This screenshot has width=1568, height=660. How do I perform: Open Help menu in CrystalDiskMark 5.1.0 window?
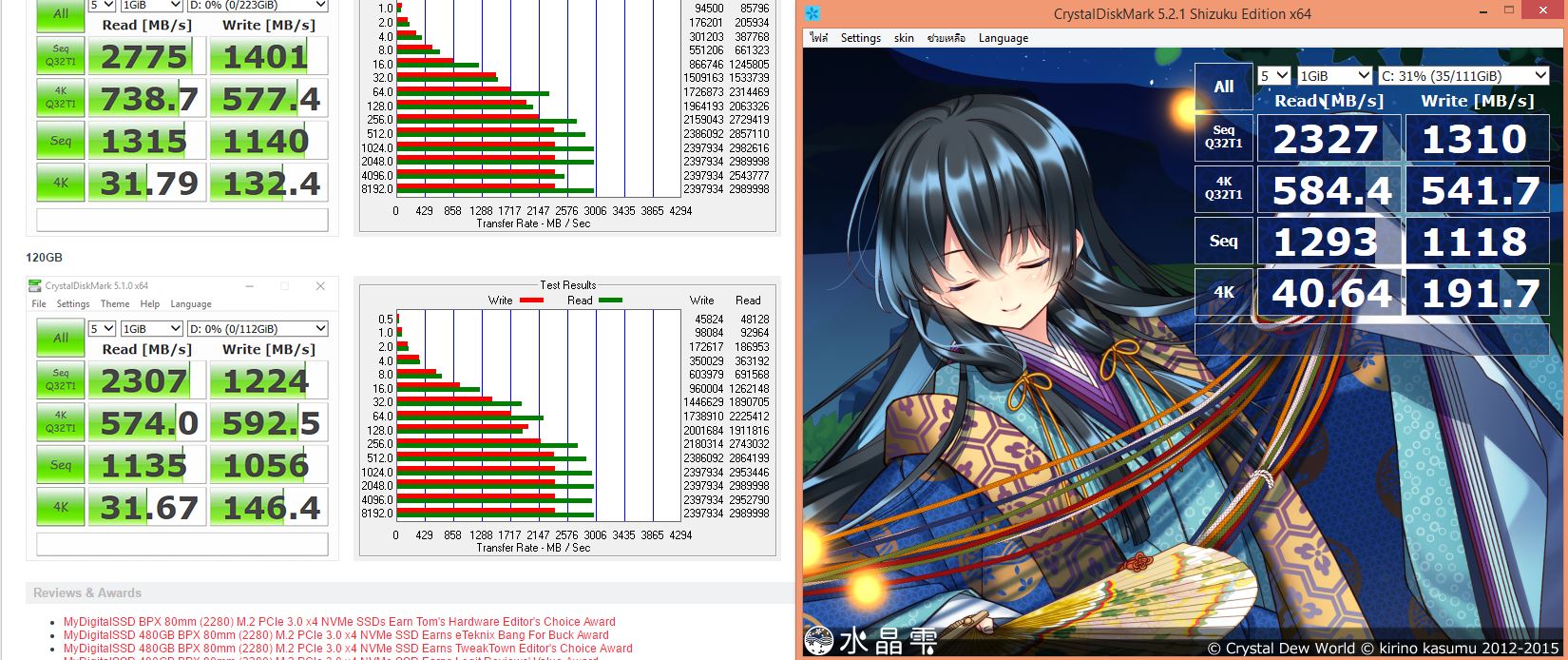point(150,304)
